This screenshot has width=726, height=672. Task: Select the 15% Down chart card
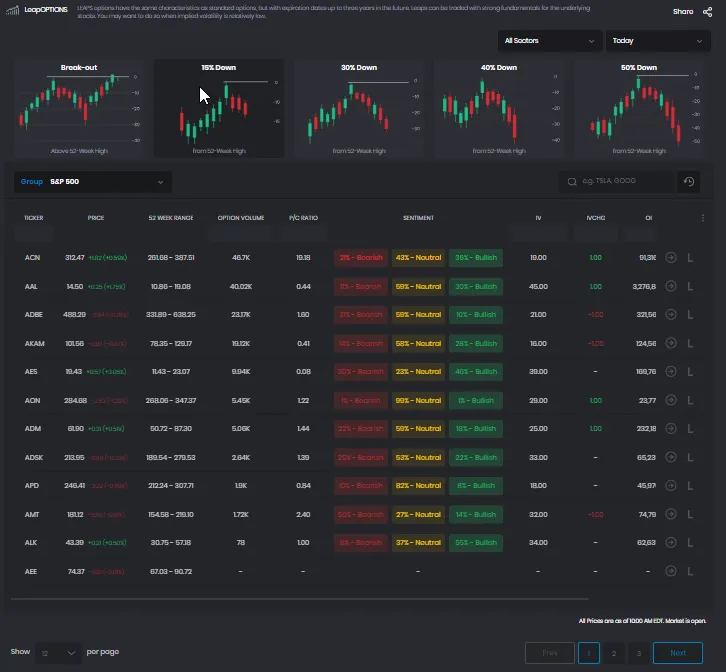[x=219, y=108]
